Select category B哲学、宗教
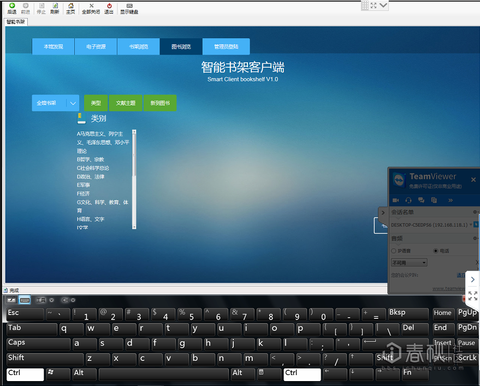The width and height of the screenshot is (480, 386). (90, 160)
